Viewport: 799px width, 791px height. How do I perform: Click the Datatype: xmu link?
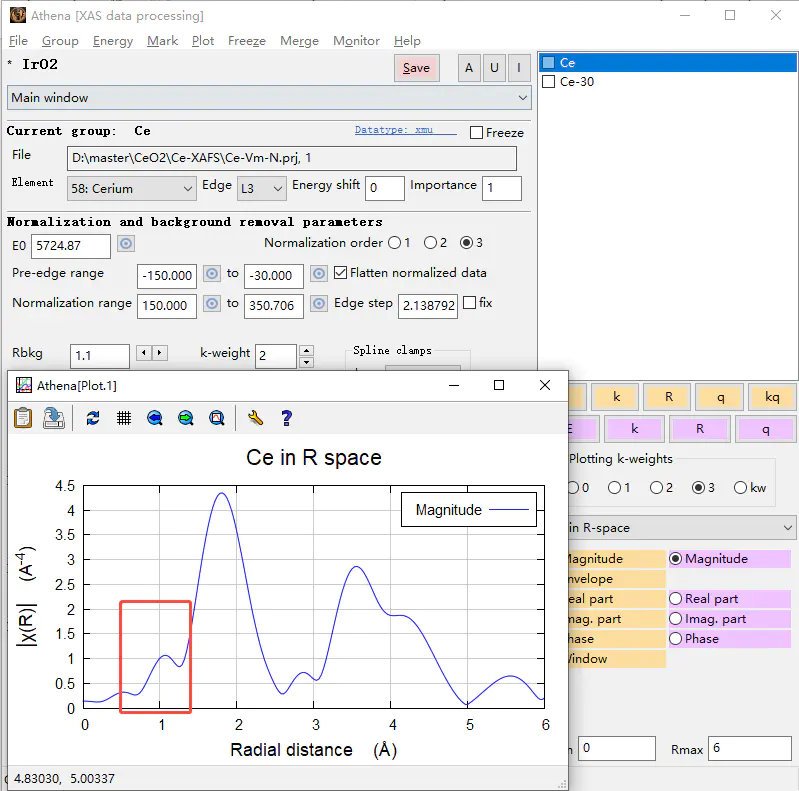click(x=392, y=130)
